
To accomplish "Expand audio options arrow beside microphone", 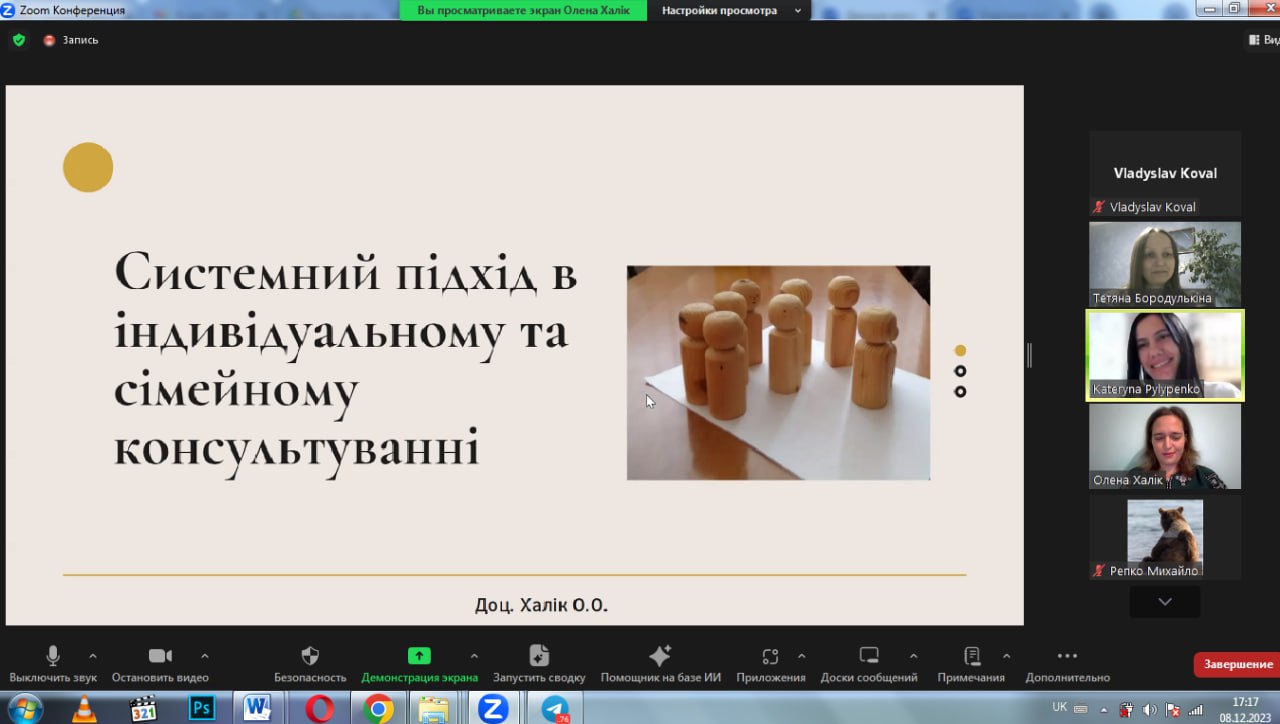I will [x=93, y=656].
